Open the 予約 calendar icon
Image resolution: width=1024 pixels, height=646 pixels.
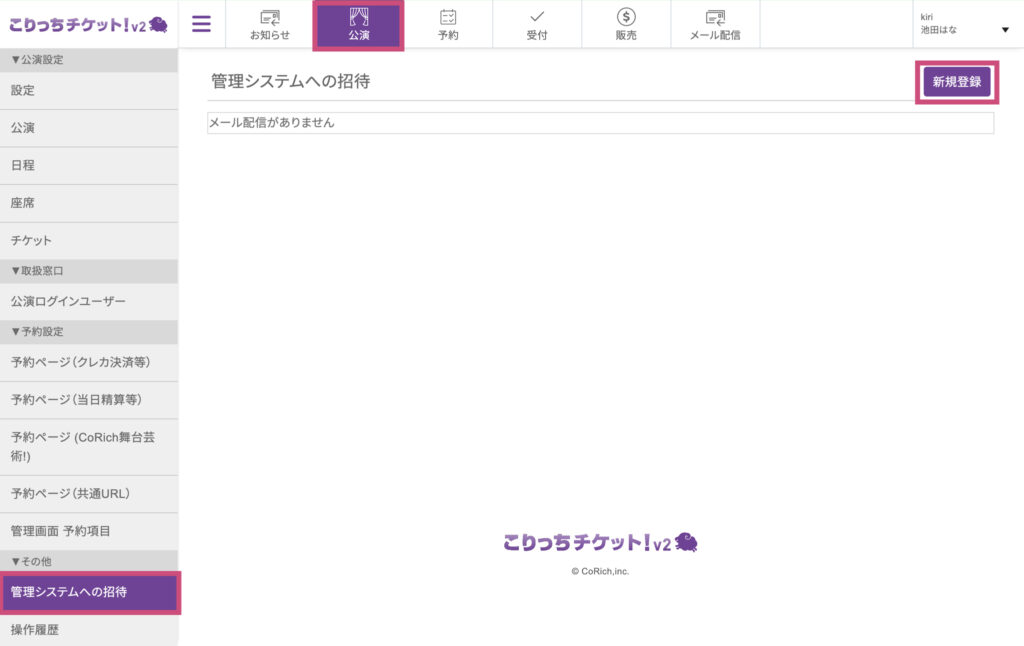point(448,24)
